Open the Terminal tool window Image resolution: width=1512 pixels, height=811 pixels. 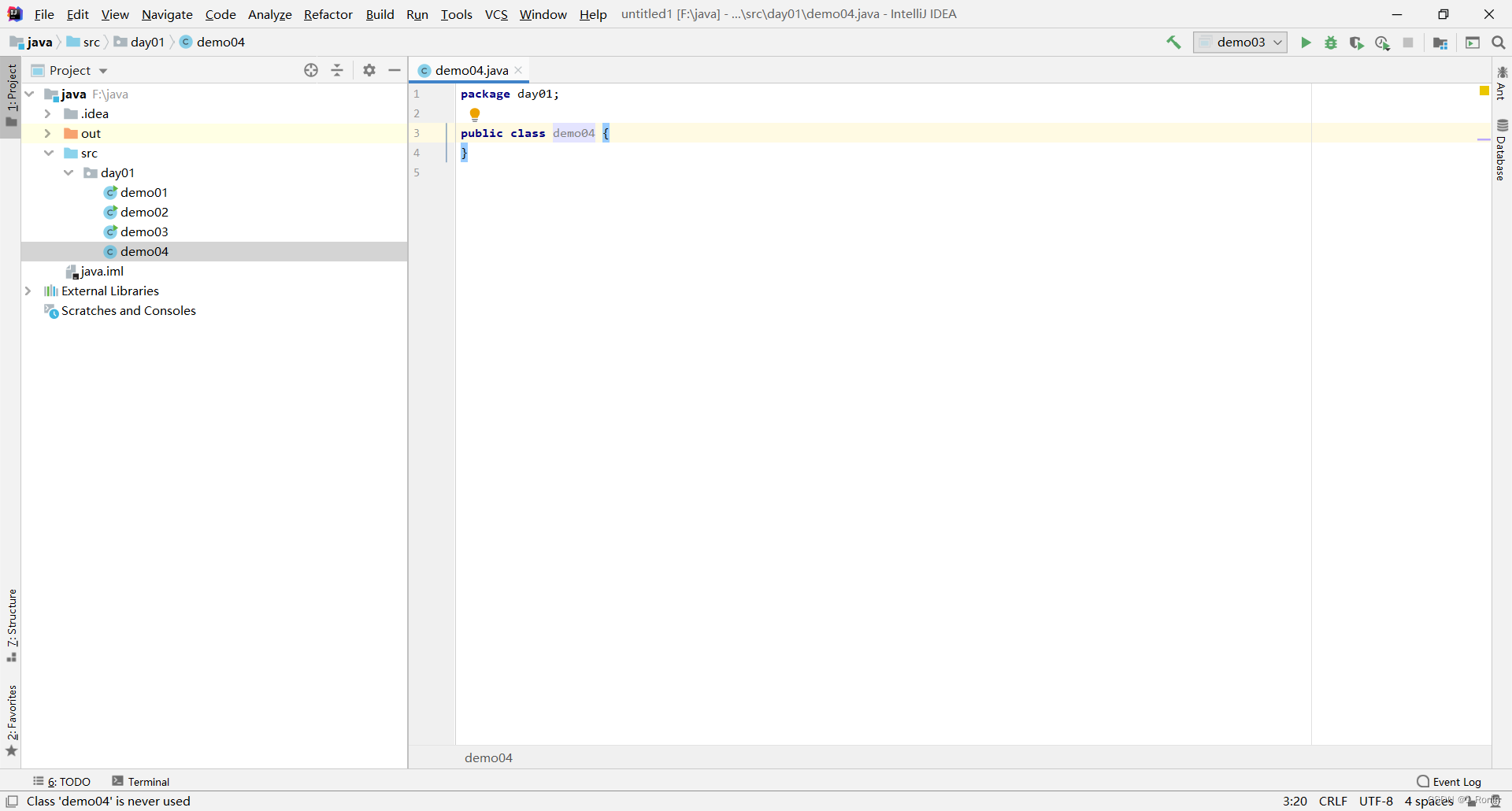click(x=141, y=781)
